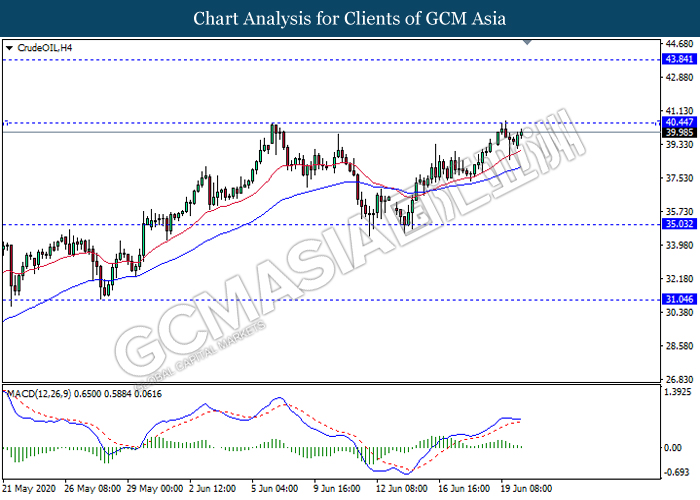Click the 32.180 price axis value
This screenshot has width=700, height=500.
[x=679, y=279]
